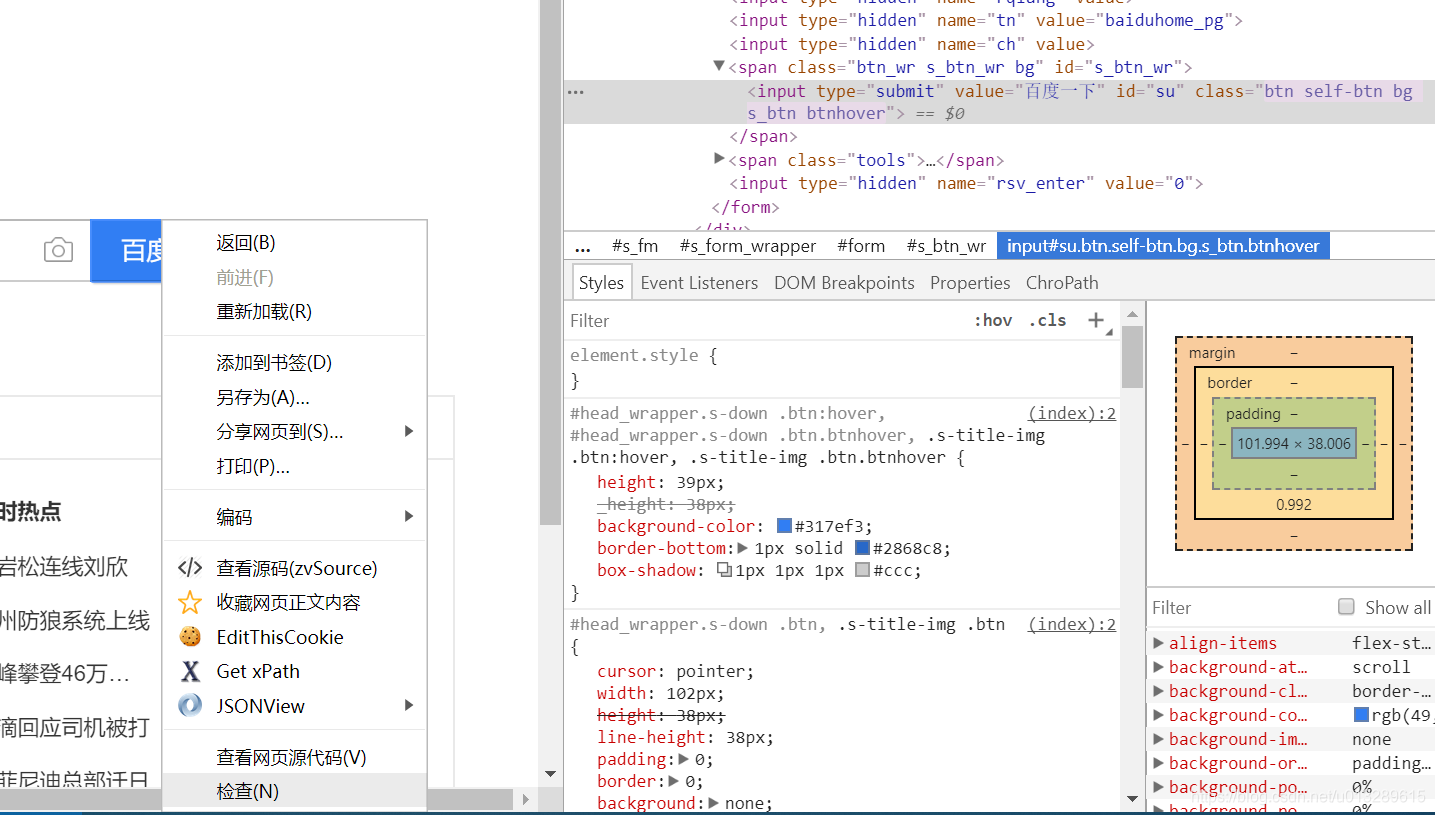Open the 分享网页到(S) submenu

click(x=295, y=432)
